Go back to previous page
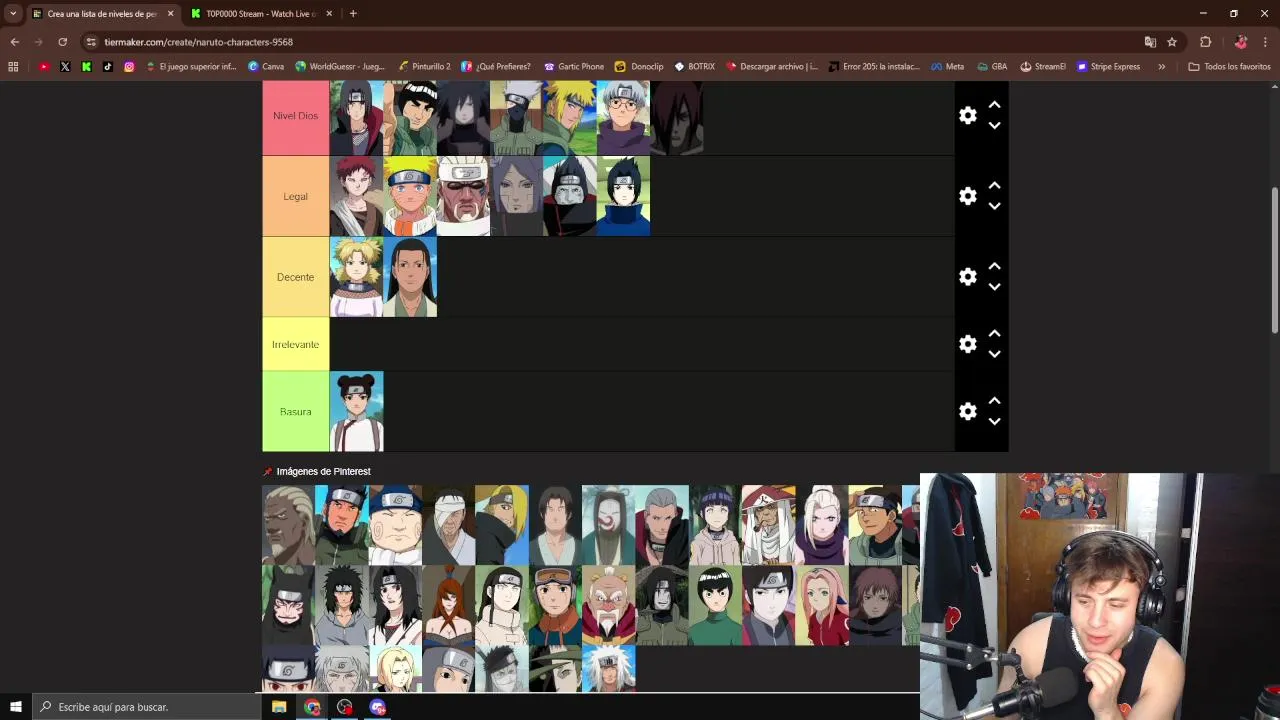Screen dimensions: 1280x720 click(15, 42)
